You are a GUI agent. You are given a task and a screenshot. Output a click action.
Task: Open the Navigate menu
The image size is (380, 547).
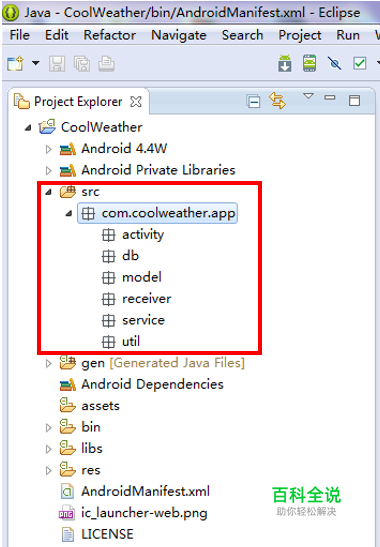(x=179, y=35)
